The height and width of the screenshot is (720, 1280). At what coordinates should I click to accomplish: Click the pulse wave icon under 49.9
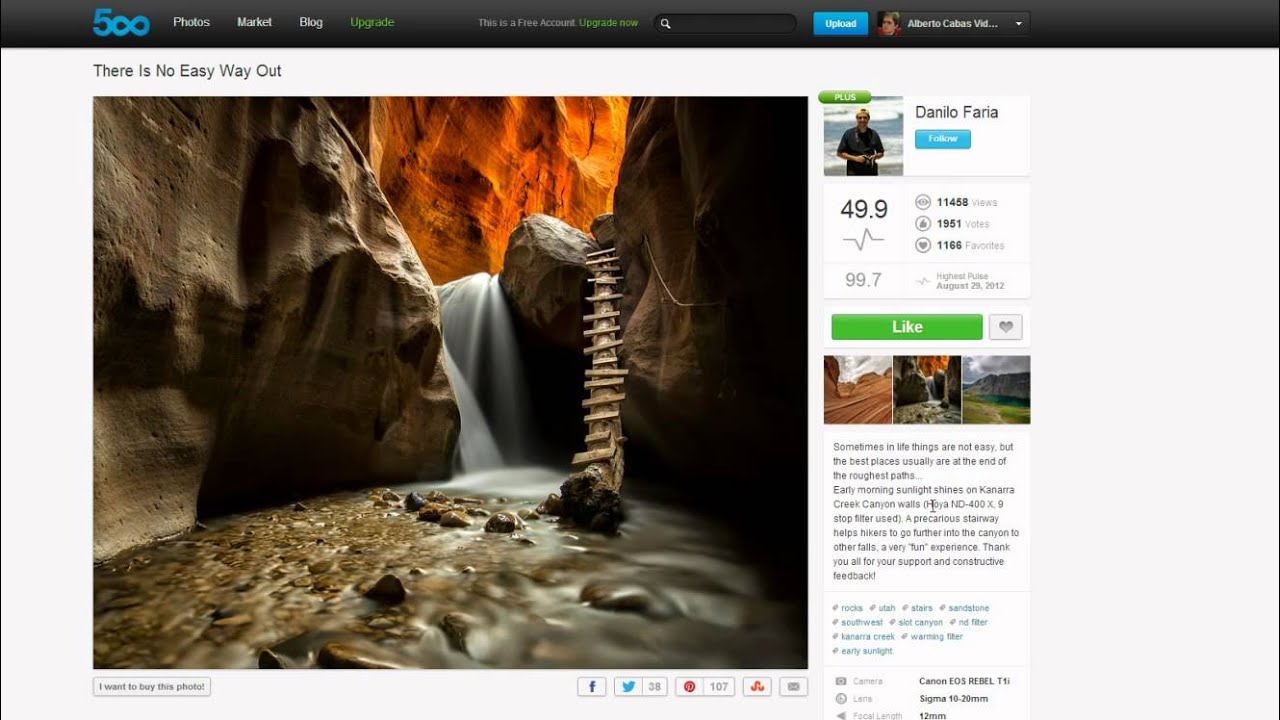coord(863,238)
